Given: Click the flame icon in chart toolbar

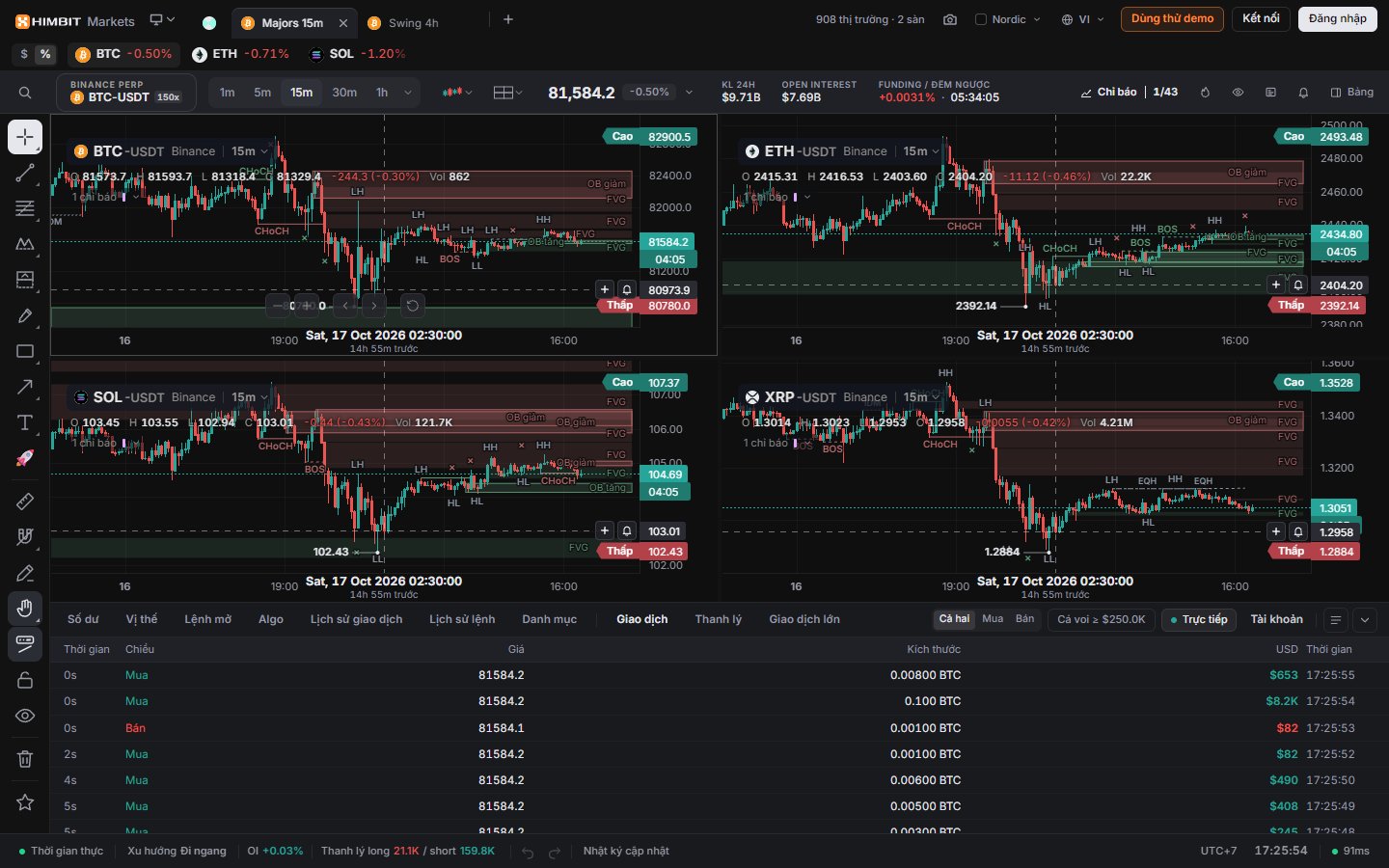Looking at the screenshot, I should [1205, 93].
